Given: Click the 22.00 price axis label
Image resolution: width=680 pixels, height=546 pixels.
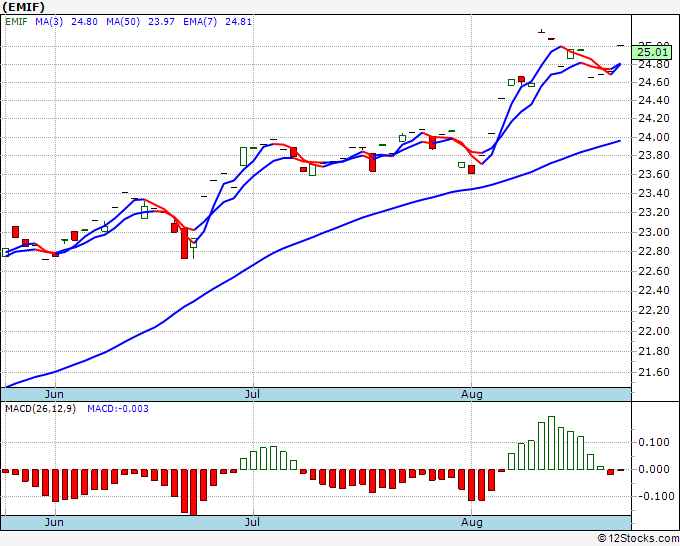Looking at the screenshot, I should (x=654, y=331).
